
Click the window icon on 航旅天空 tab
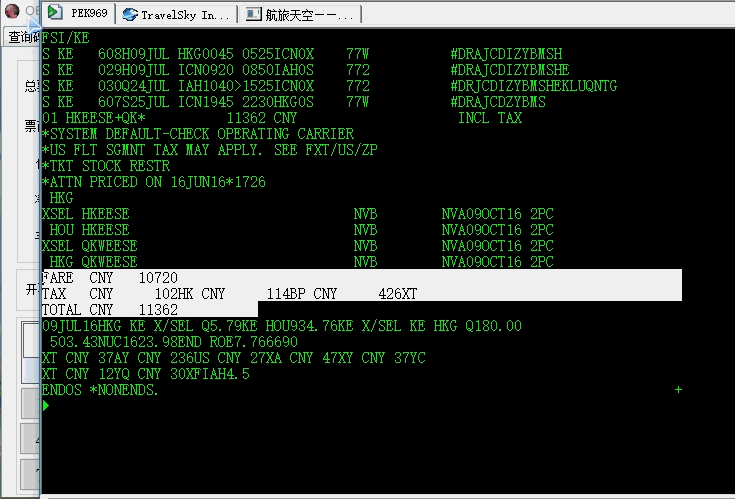click(x=253, y=15)
